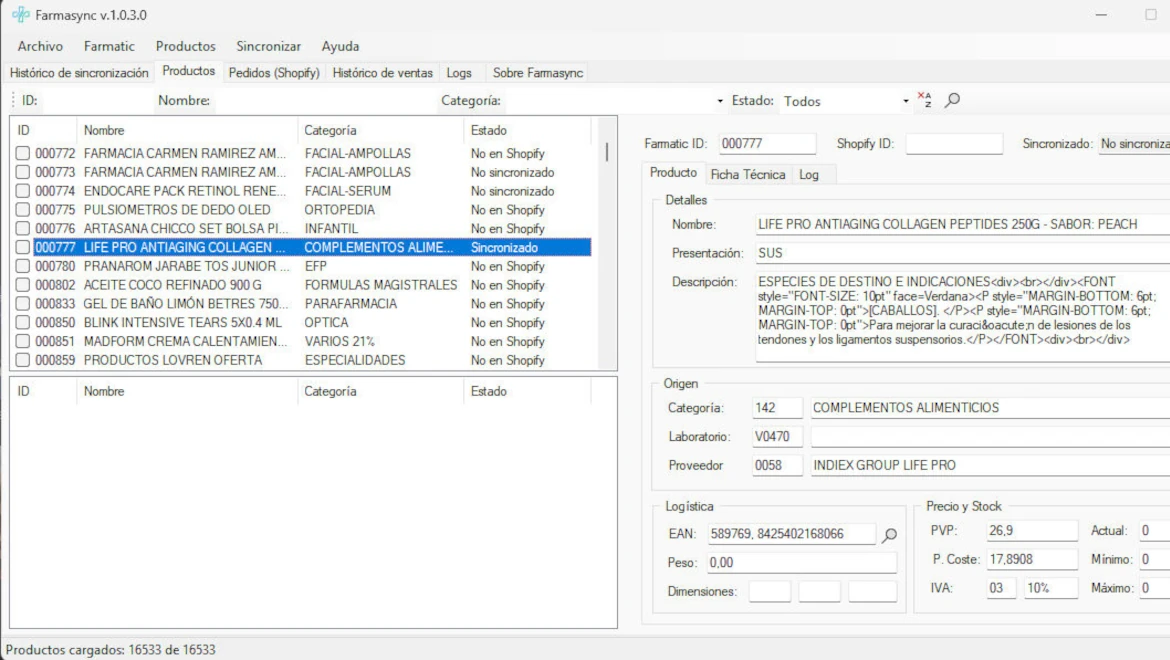The width and height of the screenshot is (1170, 660).
Task: Switch to Histórico de ventas tab
Action: tap(383, 72)
